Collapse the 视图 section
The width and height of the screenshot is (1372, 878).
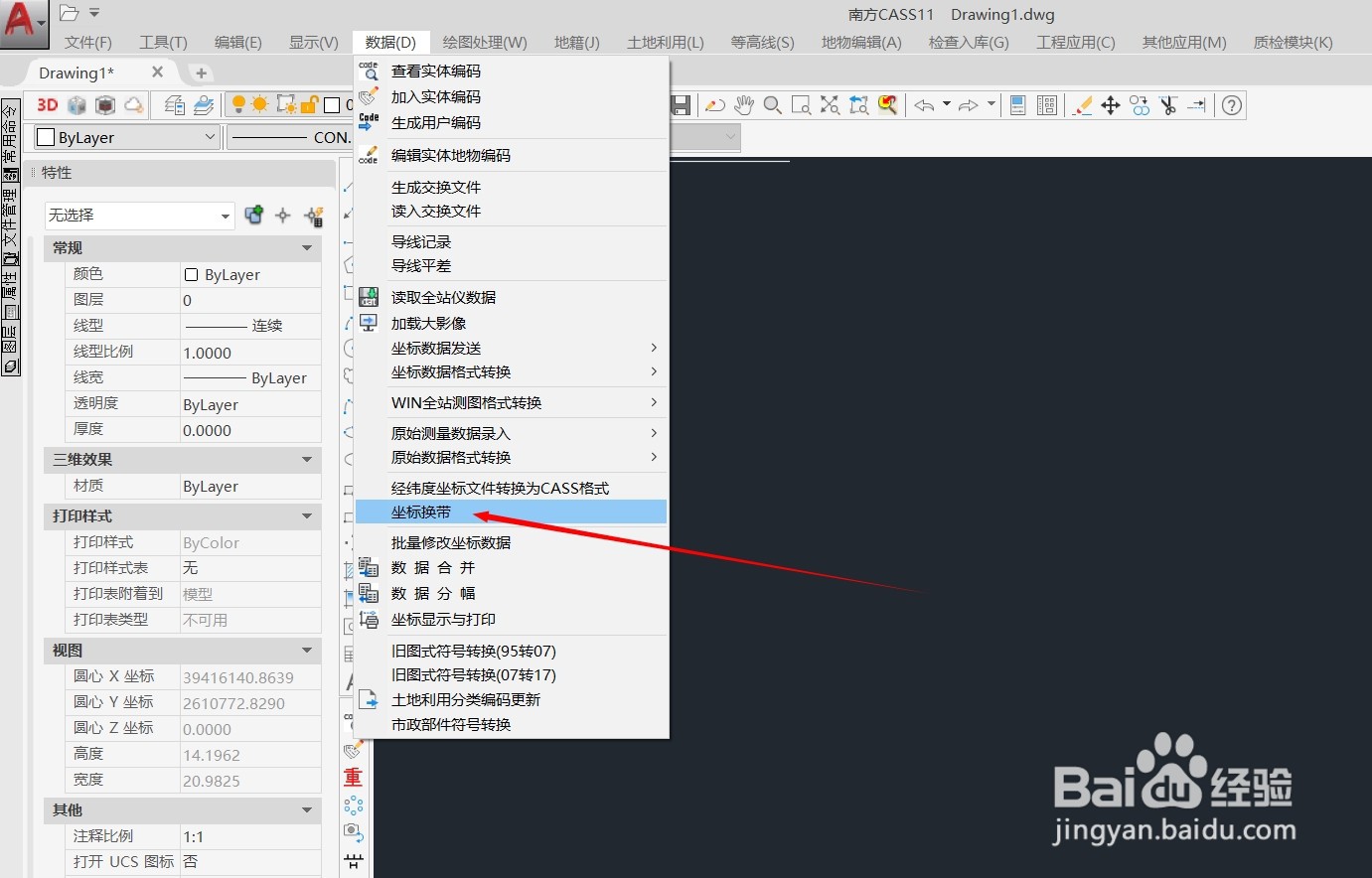click(307, 651)
